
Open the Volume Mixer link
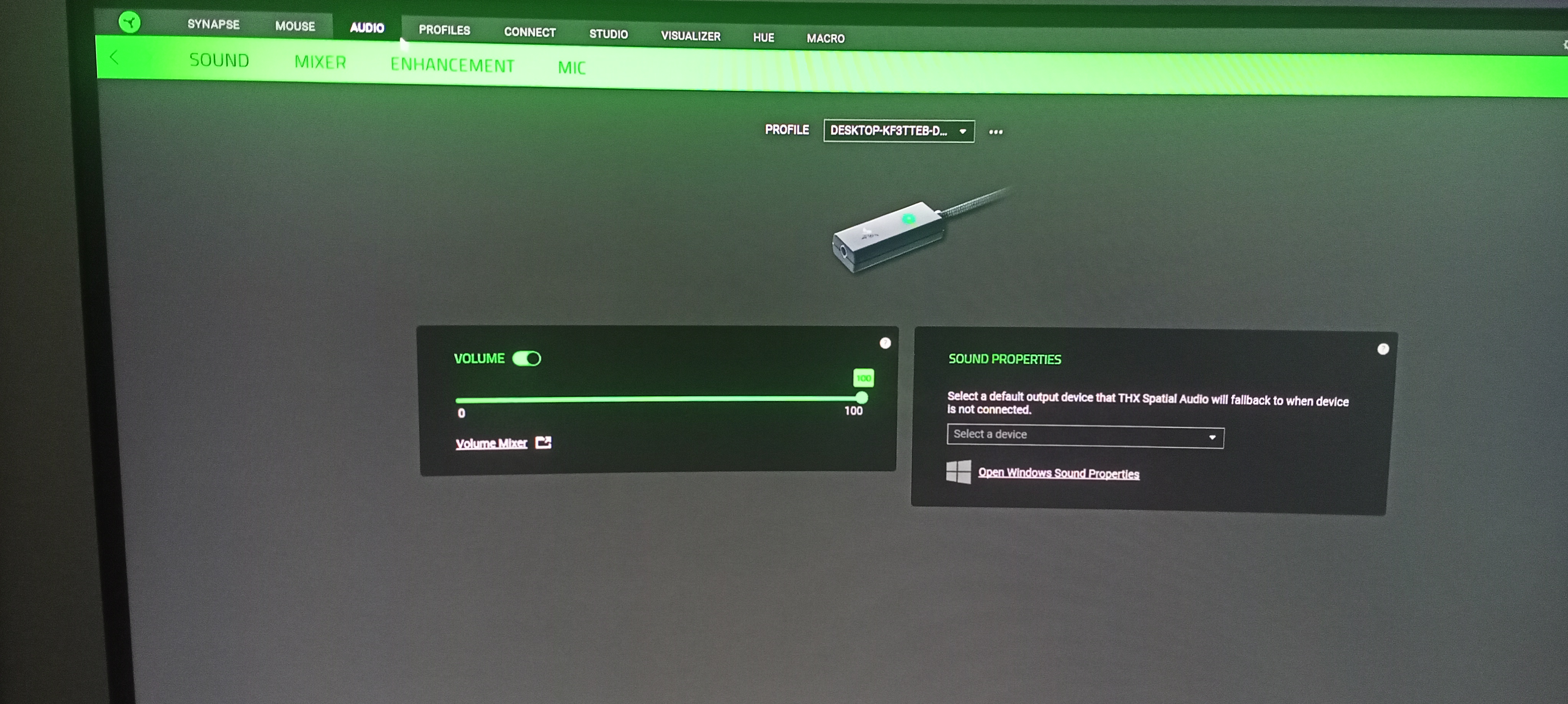point(491,443)
